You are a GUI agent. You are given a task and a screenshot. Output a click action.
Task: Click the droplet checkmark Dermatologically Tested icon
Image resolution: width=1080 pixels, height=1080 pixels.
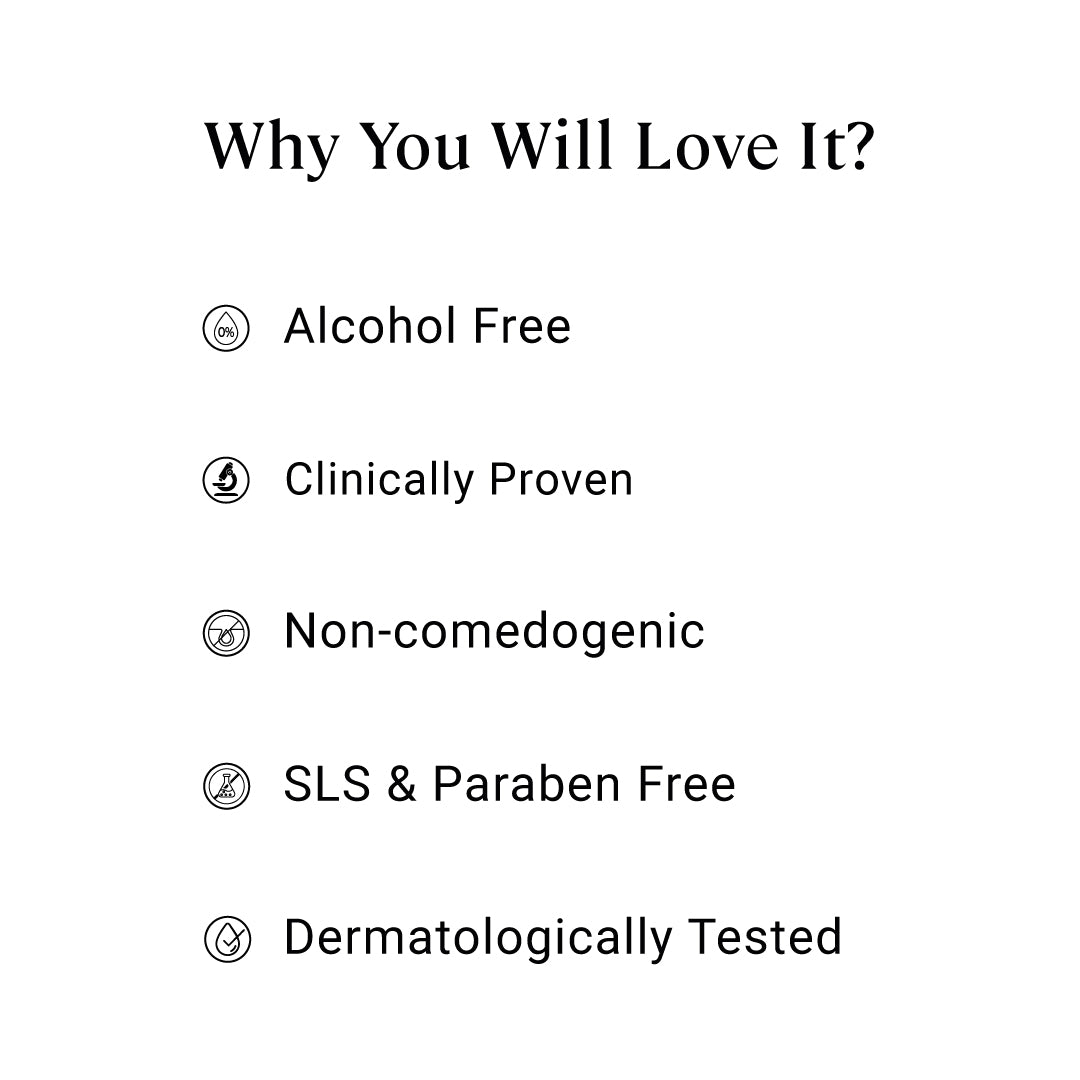[227, 939]
